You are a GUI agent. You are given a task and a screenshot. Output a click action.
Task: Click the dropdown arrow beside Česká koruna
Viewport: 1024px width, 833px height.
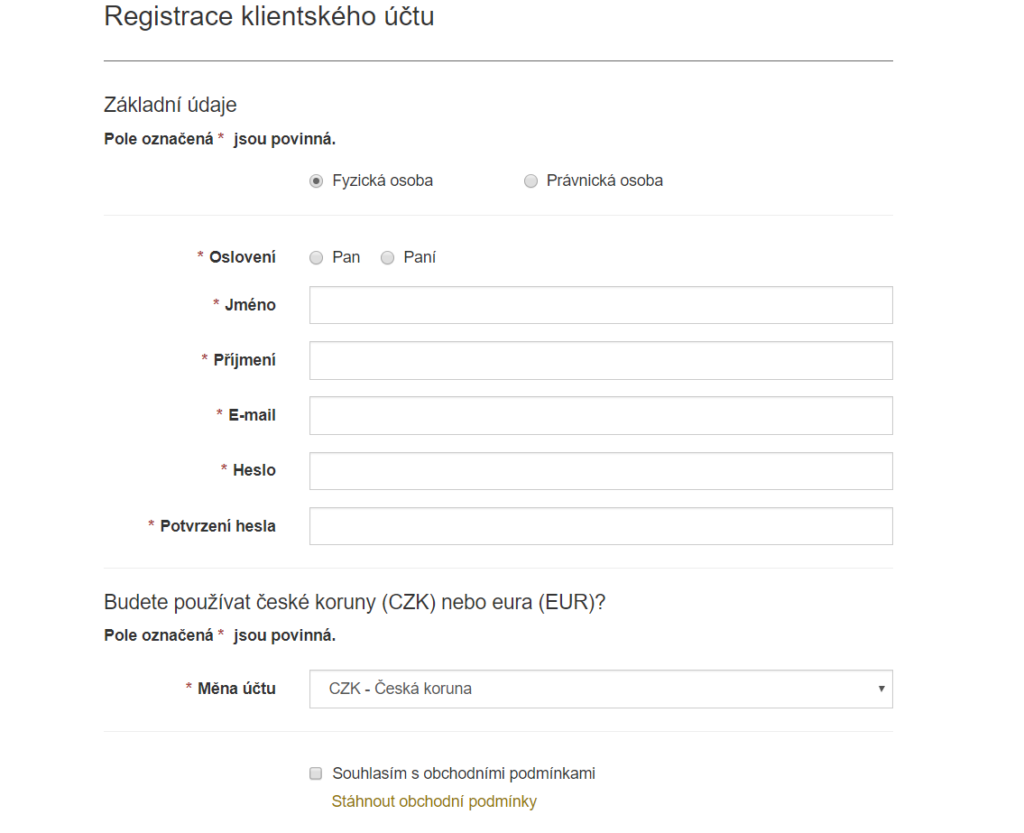tap(881, 689)
